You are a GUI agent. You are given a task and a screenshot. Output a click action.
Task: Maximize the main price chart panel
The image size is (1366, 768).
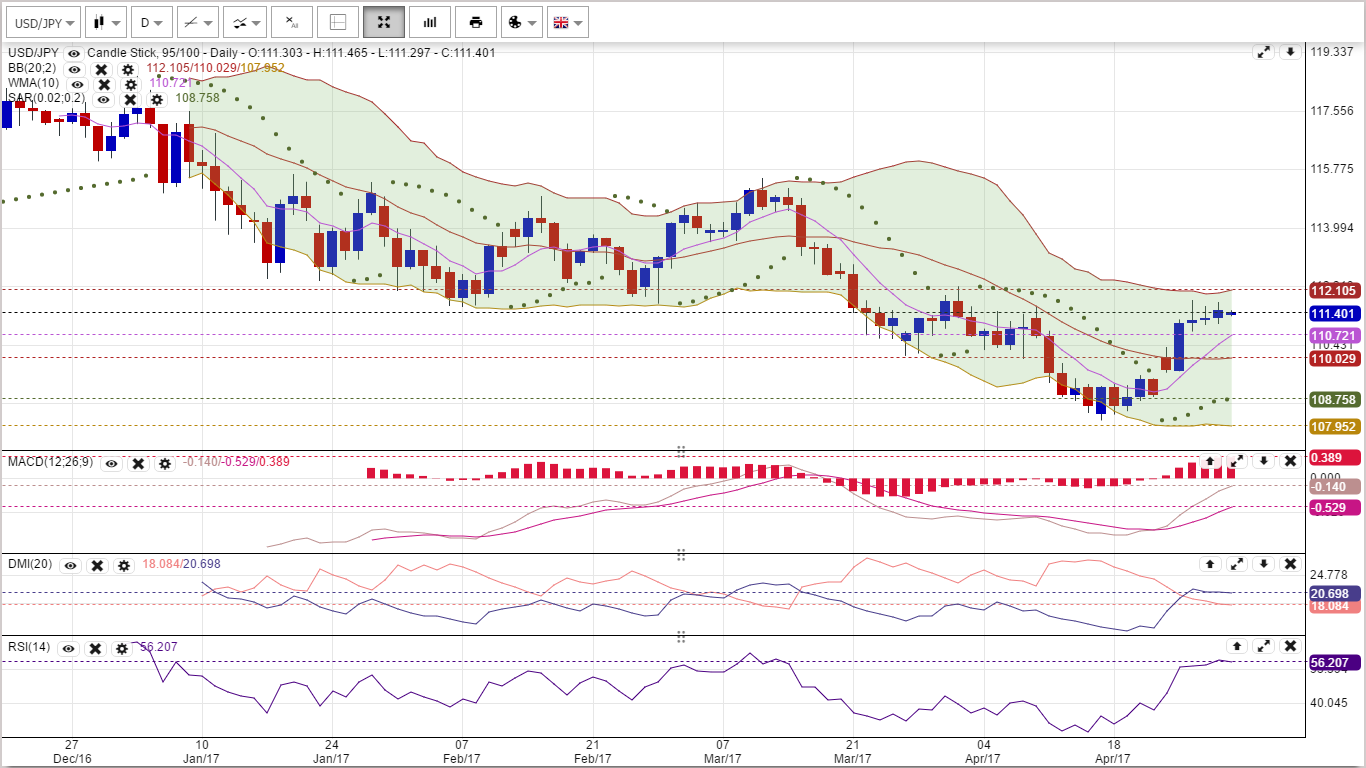coord(1264,52)
